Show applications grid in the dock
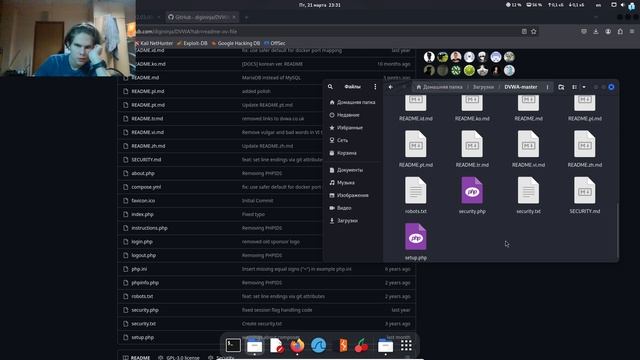Image resolution: width=640 pixels, height=360 pixels. [x=406, y=346]
